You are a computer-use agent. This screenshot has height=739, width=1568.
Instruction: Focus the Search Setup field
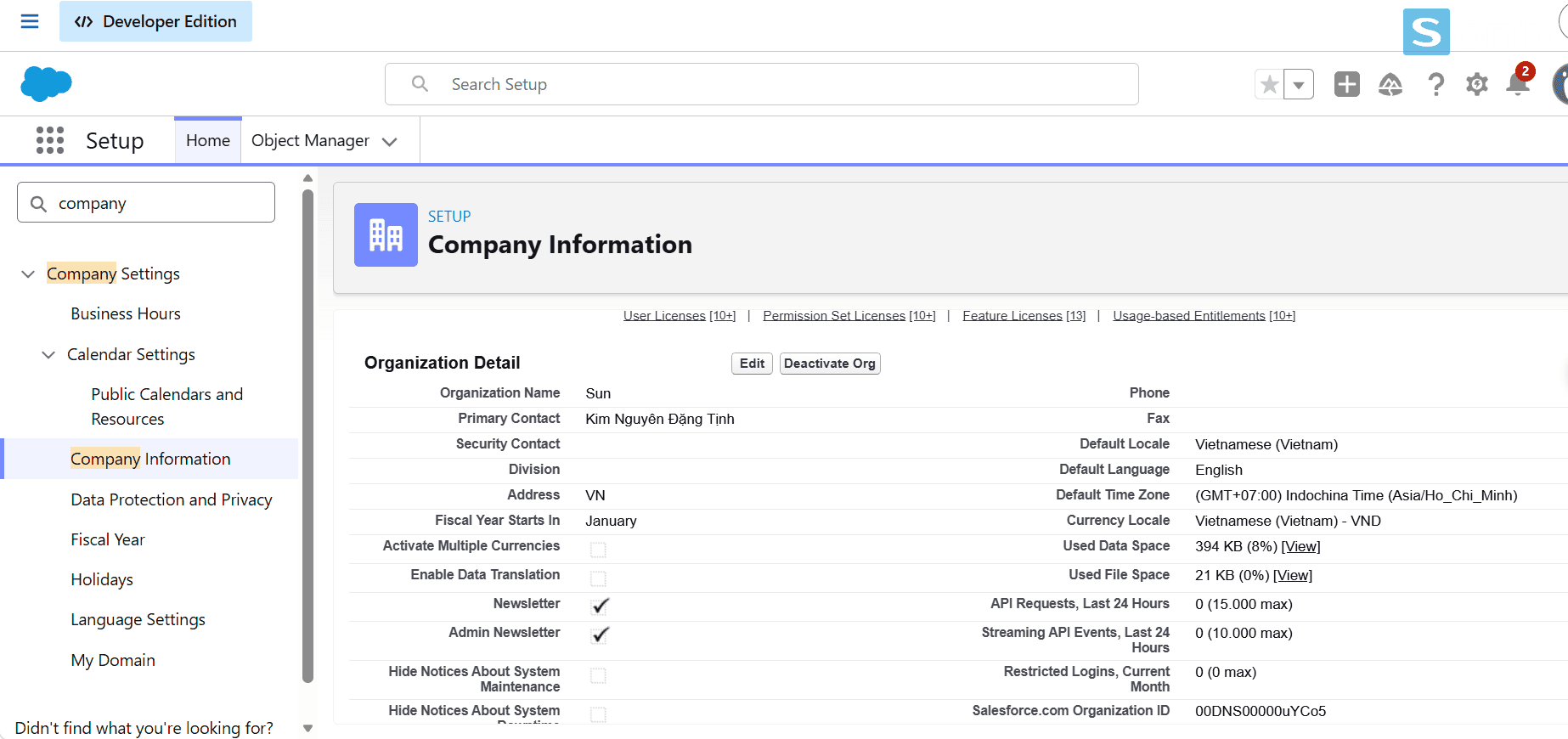coord(761,84)
